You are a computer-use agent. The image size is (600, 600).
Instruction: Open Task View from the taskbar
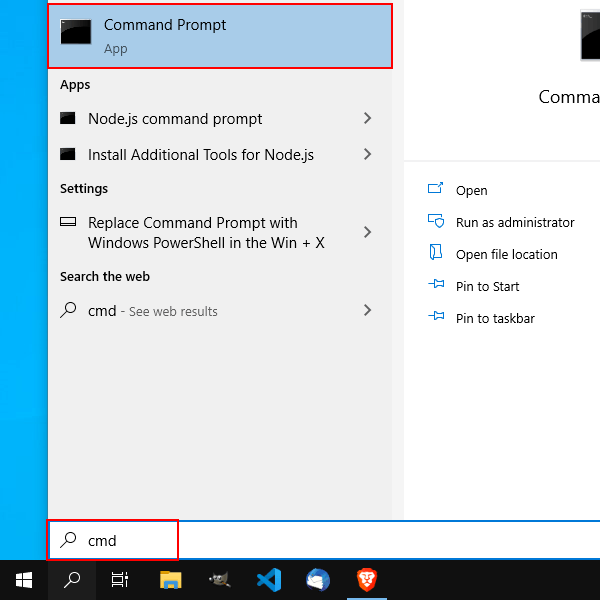[119, 580]
